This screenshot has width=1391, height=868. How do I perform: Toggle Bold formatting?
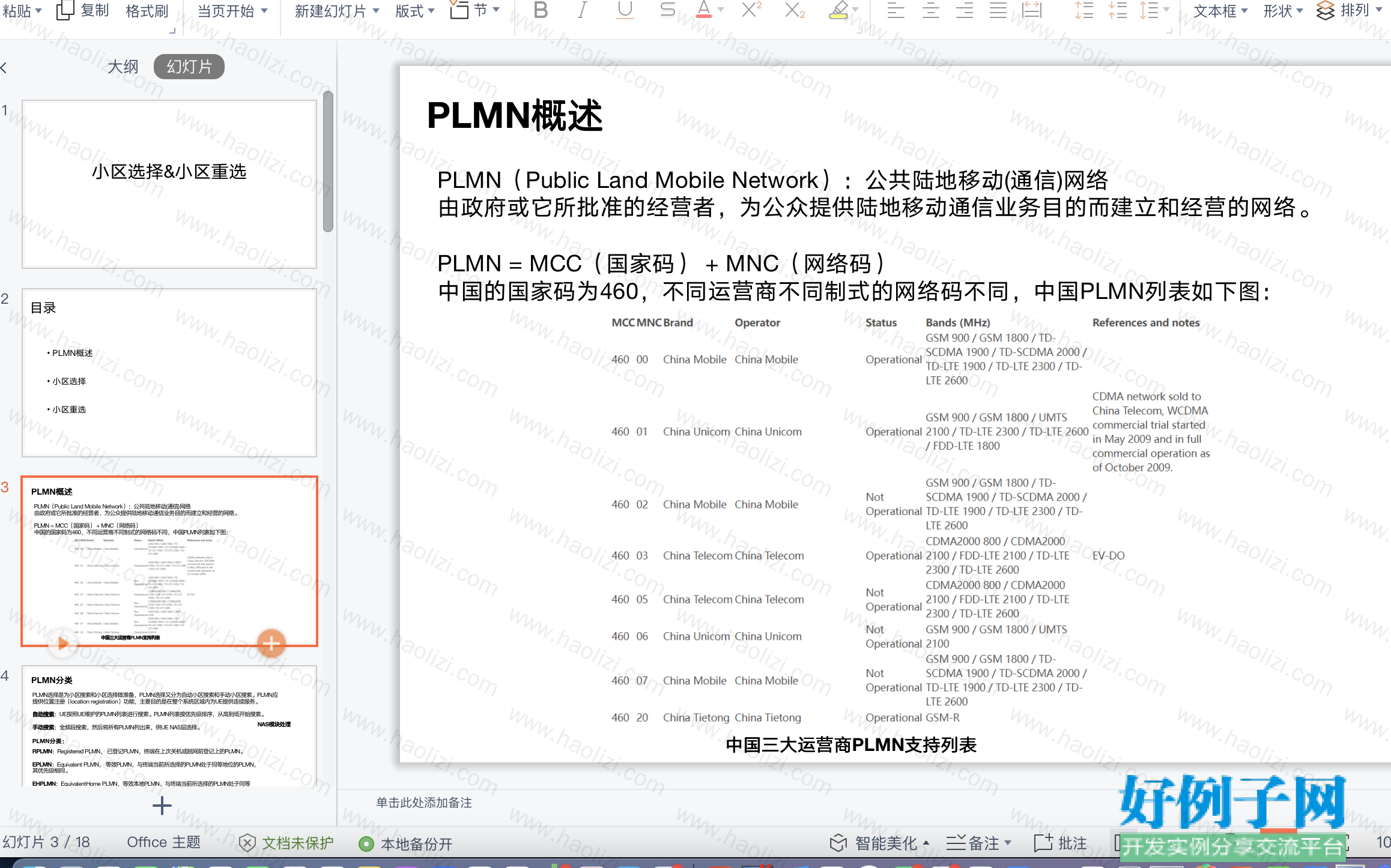541,10
